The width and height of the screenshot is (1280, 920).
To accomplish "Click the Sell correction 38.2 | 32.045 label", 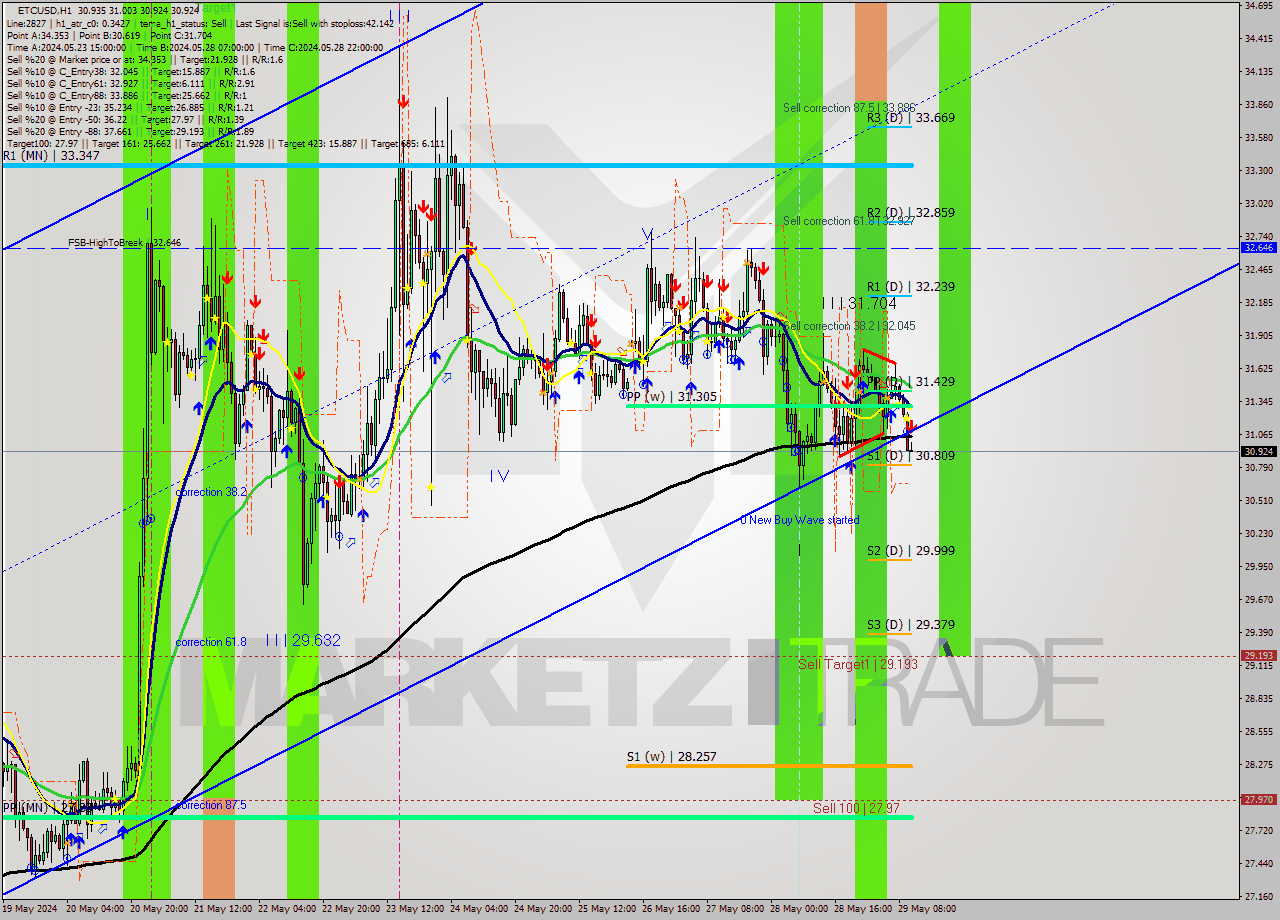I will (x=849, y=326).
